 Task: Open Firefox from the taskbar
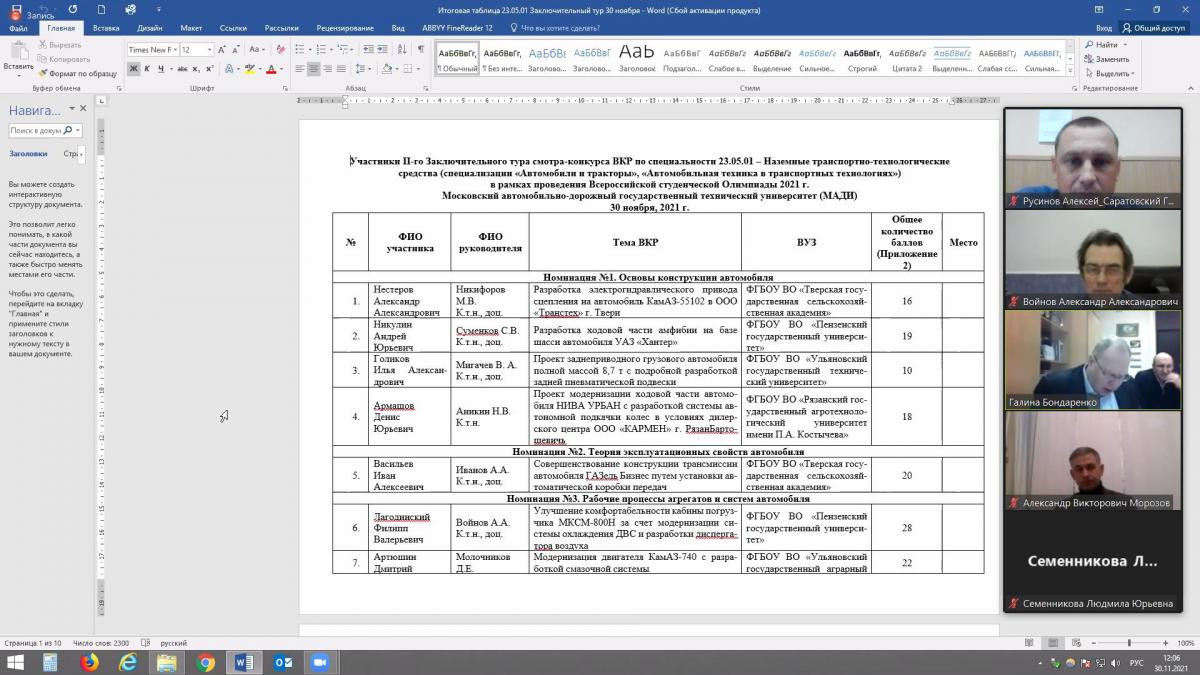[x=90, y=662]
